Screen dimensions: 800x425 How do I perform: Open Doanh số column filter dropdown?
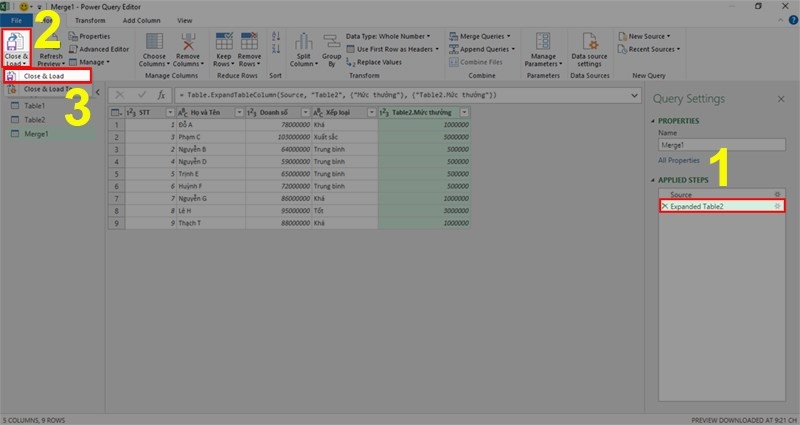[x=305, y=112]
